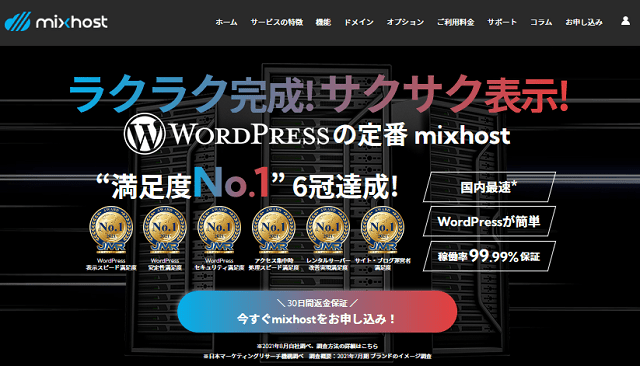Open the サポート menu item
Image resolution: width=640 pixels, height=366 pixels.
pos(502,22)
